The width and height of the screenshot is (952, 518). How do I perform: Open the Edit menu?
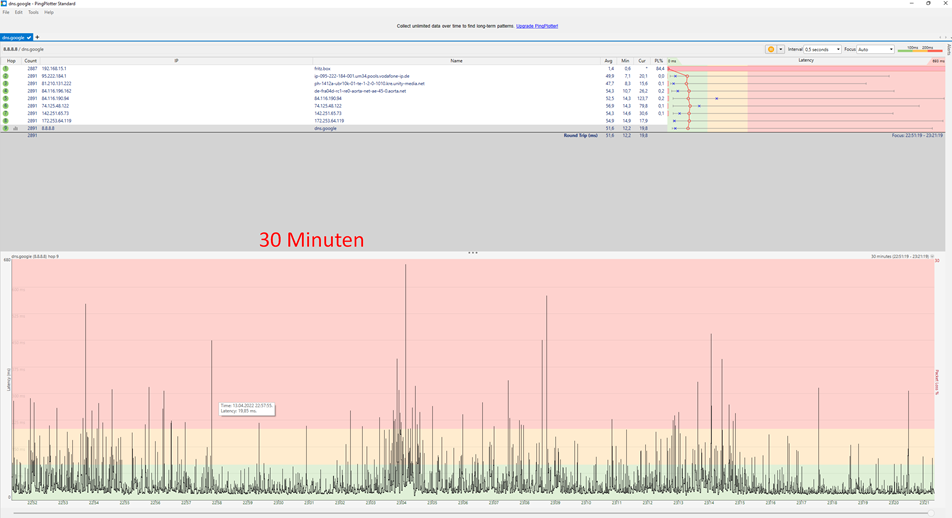pos(19,12)
